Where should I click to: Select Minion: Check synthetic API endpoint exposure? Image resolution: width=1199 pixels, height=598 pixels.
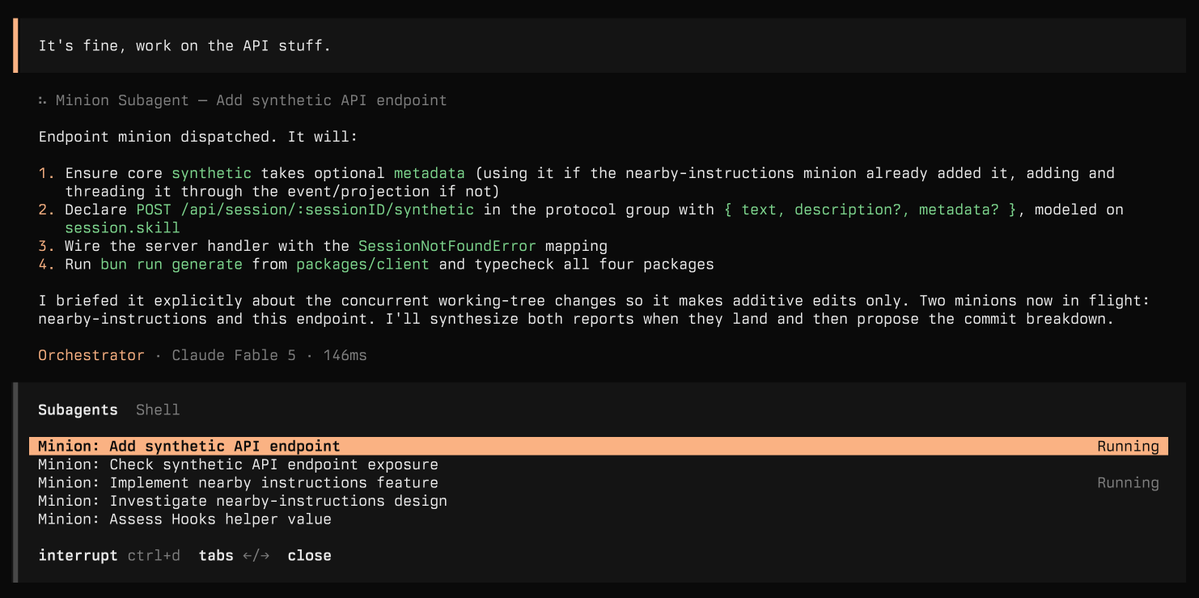pos(238,465)
